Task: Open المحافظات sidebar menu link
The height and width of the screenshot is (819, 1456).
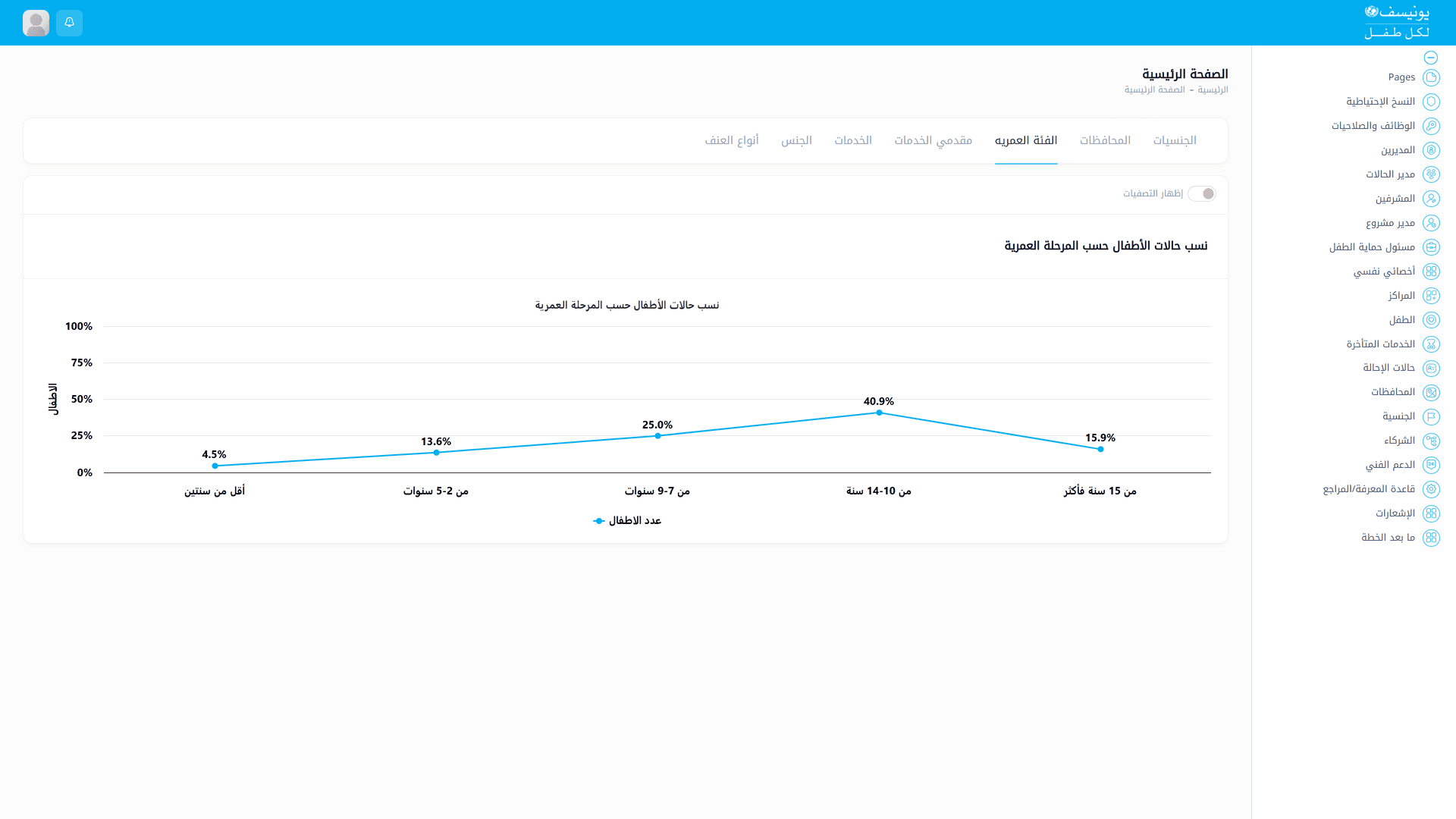Action: tap(1393, 392)
